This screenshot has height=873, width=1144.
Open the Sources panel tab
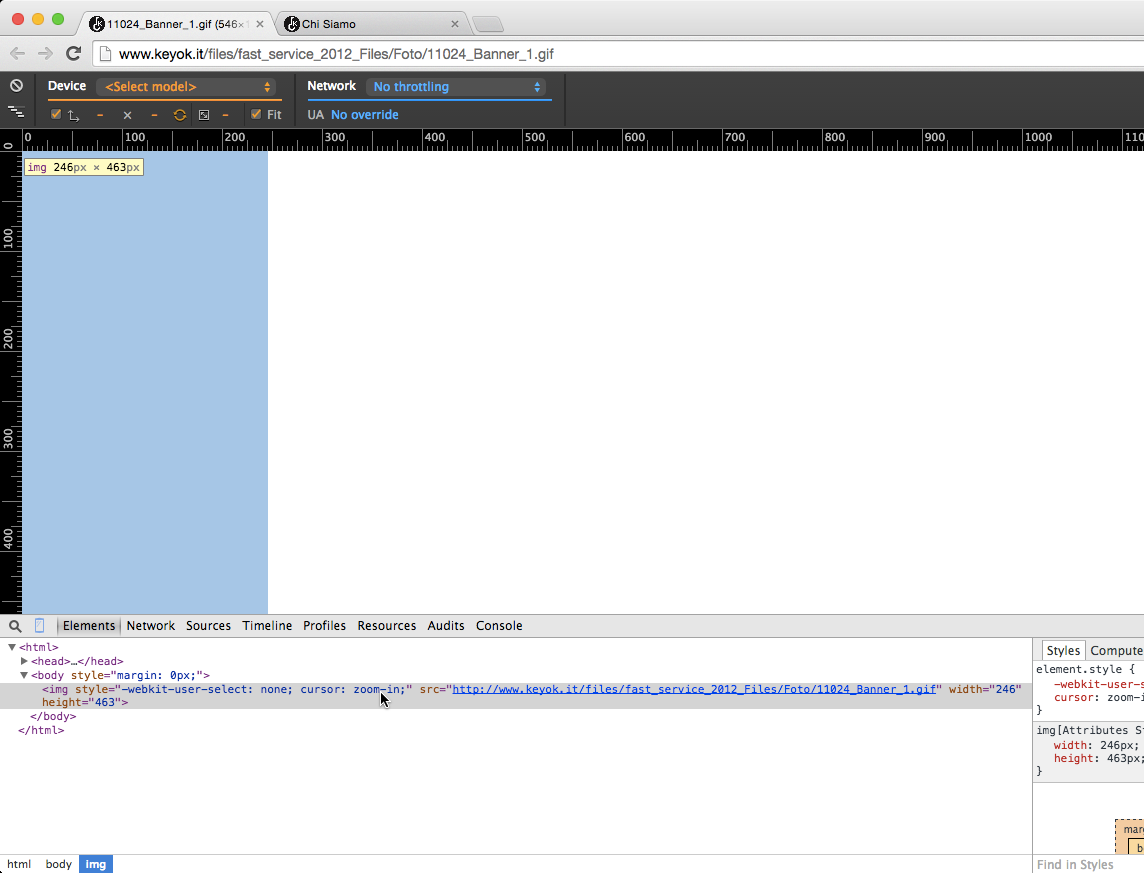(x=208, y=626)
